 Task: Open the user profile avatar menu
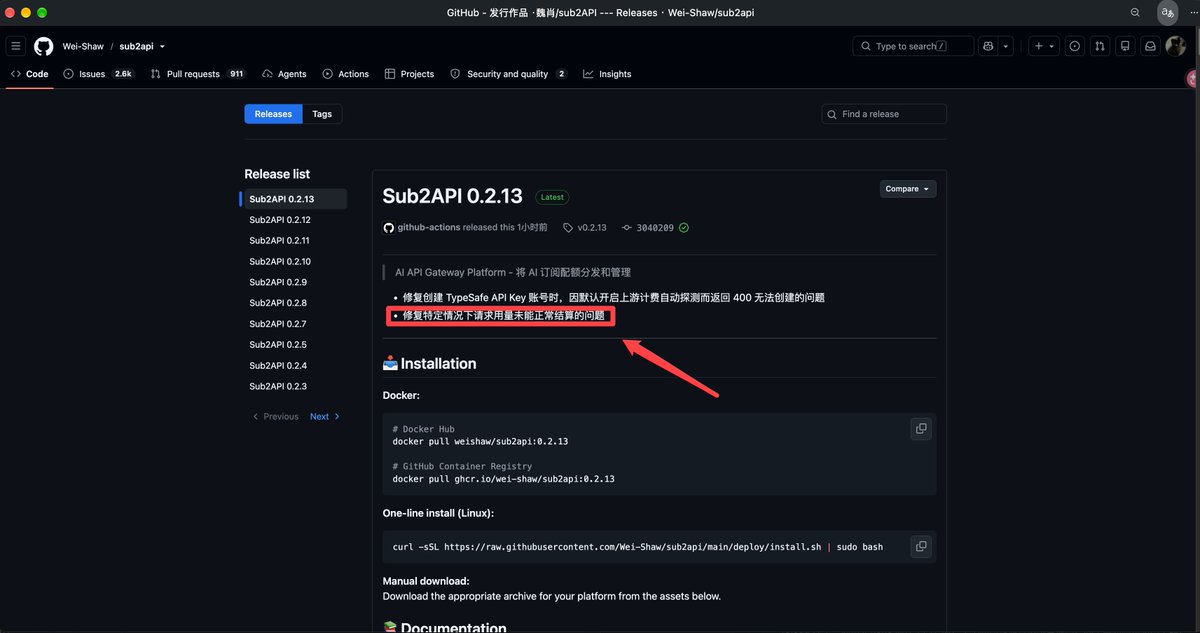1177,46
